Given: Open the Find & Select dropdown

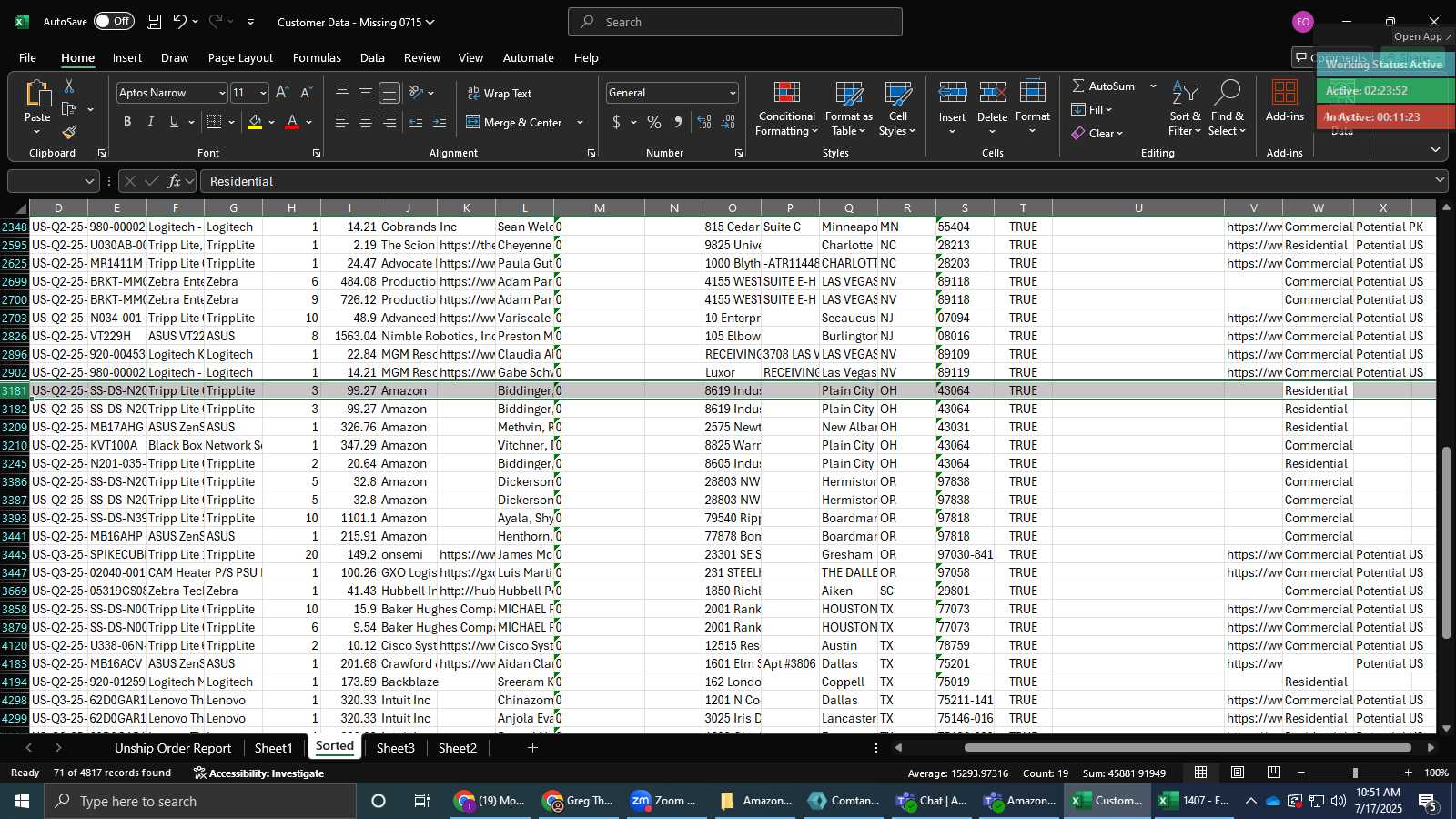Looking at the screenshot, I should pyautogui.click(x=1228, y=109).
